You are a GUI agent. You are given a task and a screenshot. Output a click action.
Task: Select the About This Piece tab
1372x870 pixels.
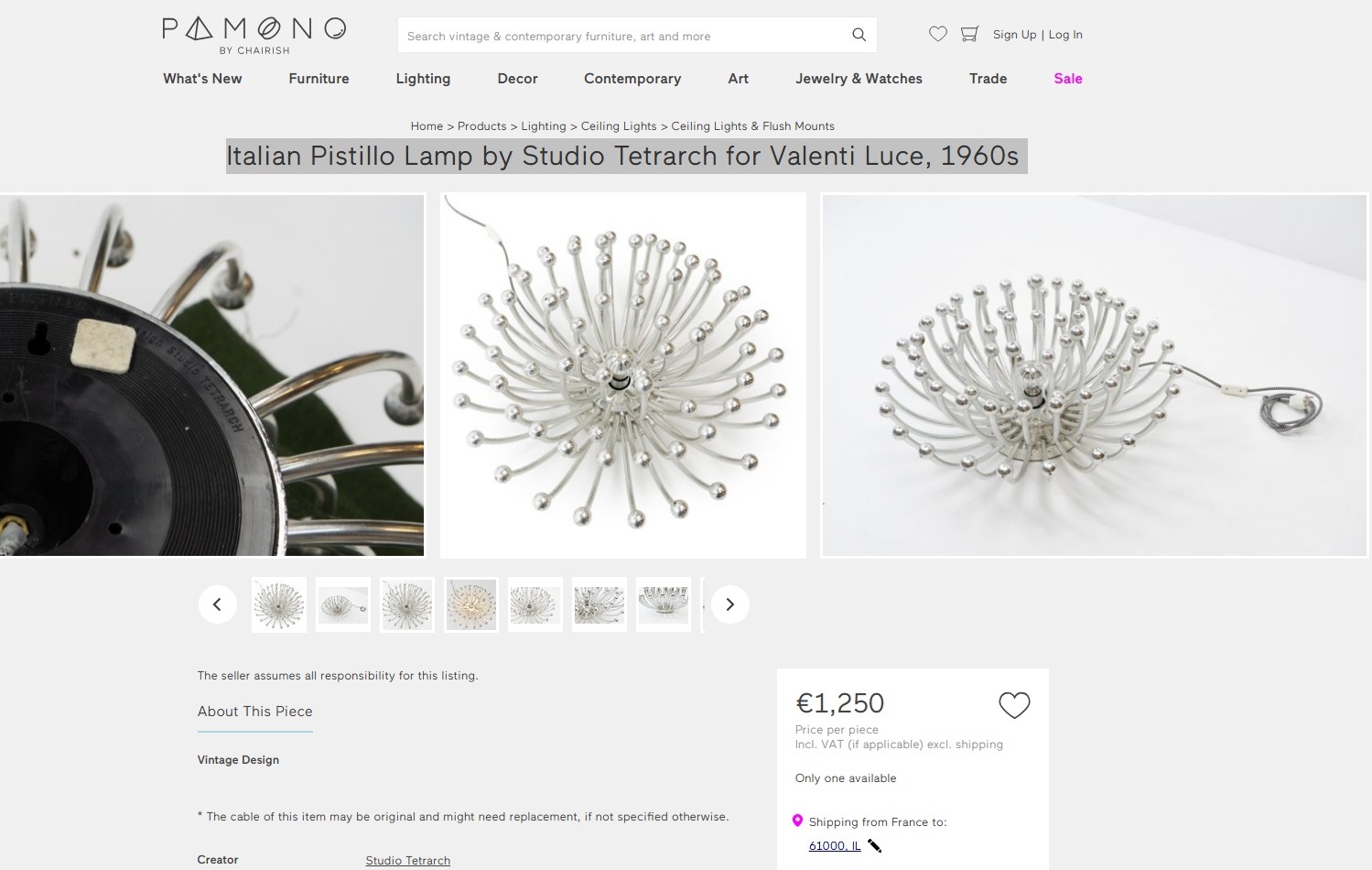pos(255,712)
